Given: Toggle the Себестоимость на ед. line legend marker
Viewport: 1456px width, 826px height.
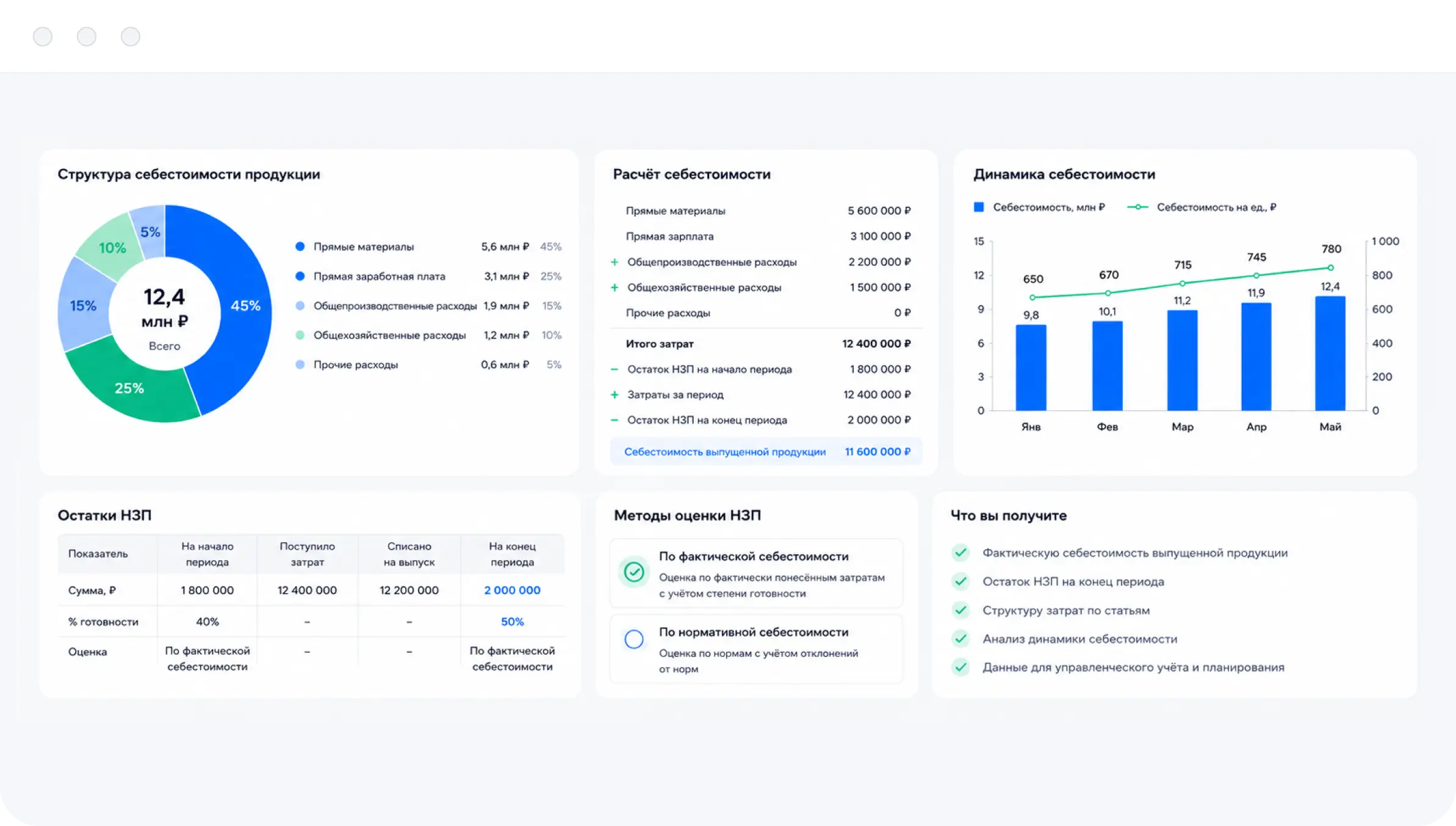Looking at the screenshot, I should pyautogui.click(x=1137, y=207).
